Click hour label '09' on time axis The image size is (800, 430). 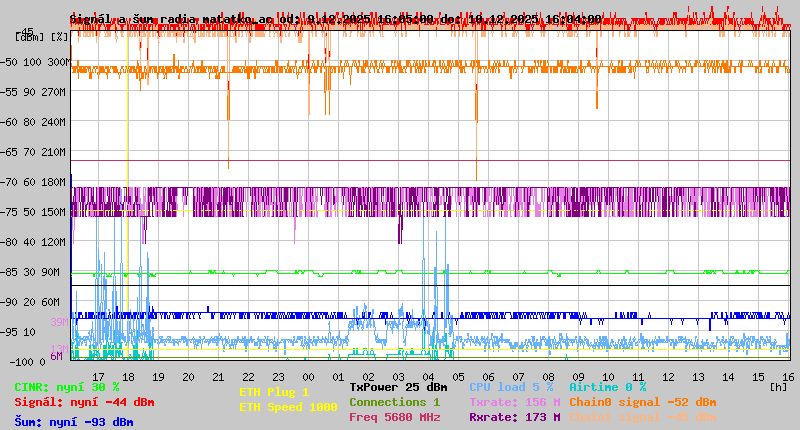578,377
